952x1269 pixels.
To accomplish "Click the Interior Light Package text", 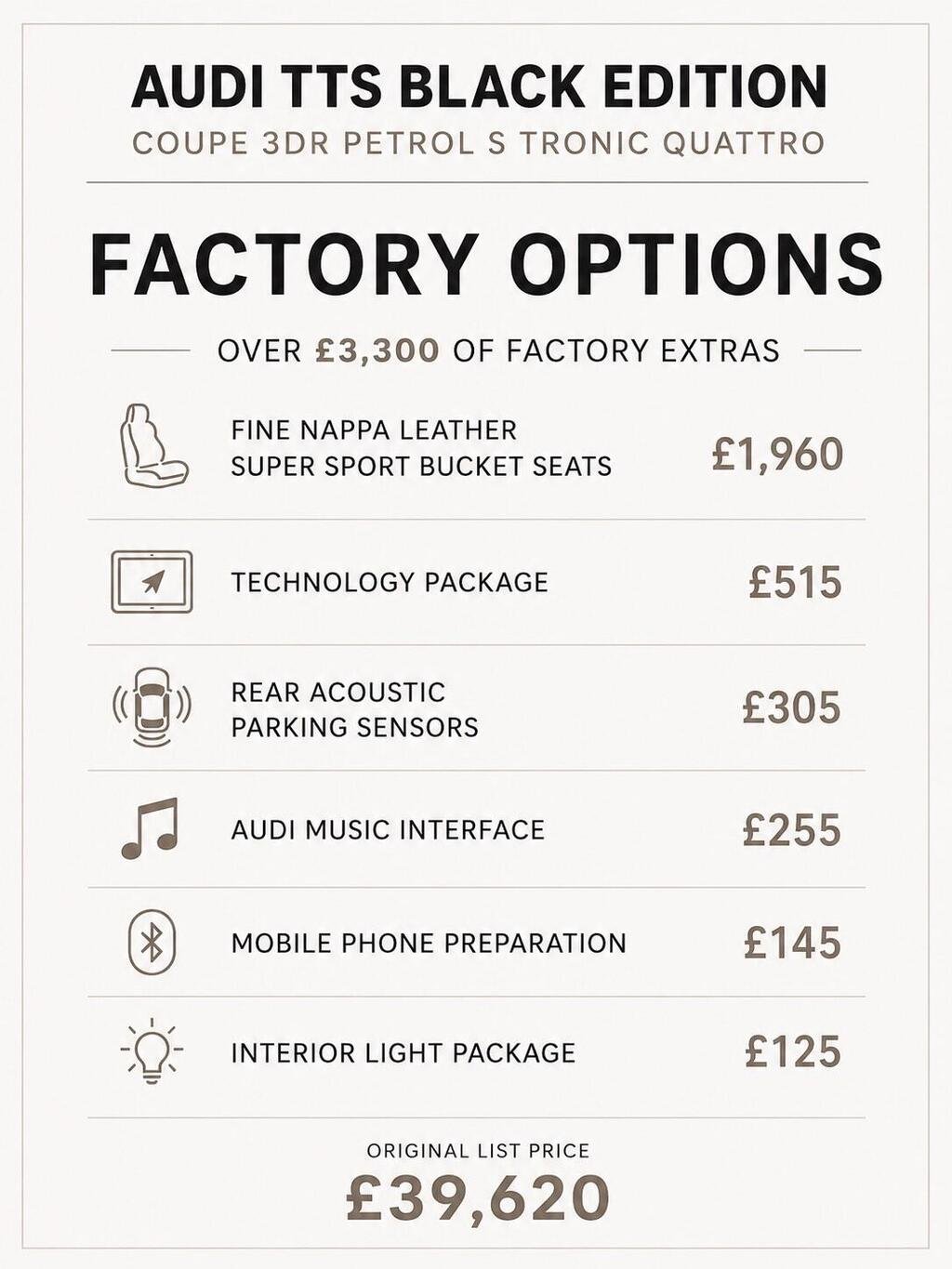I will coord(403,1052).
